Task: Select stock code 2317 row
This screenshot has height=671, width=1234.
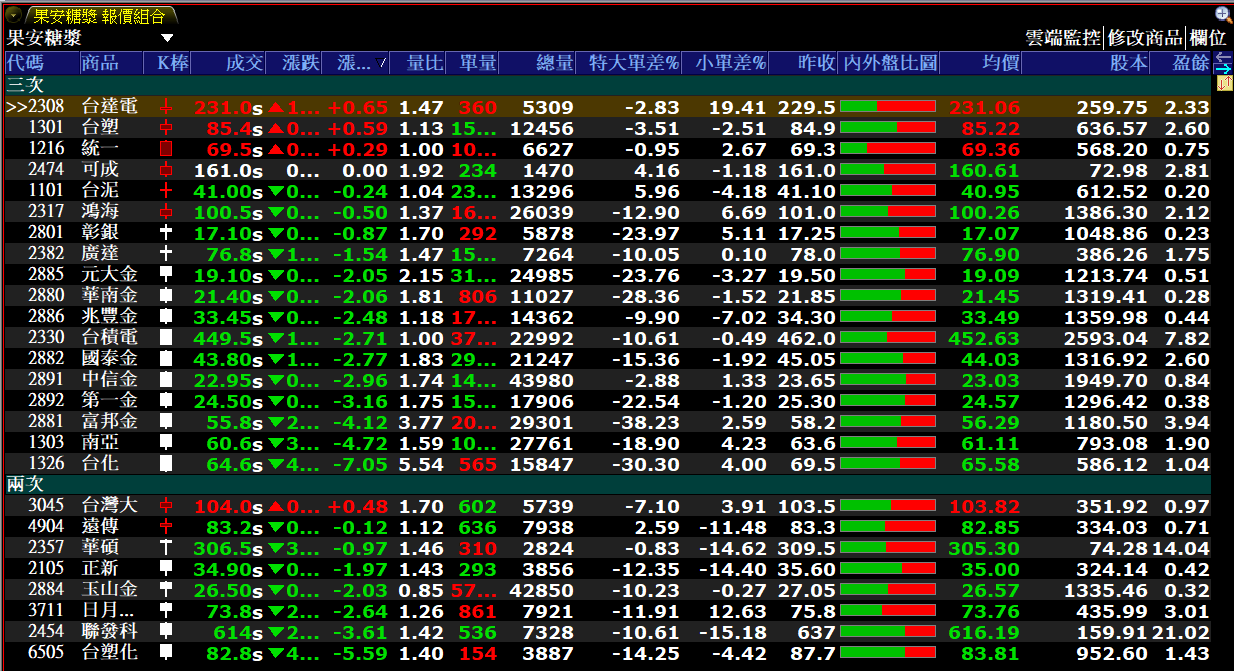Action: tap(47, 212)
